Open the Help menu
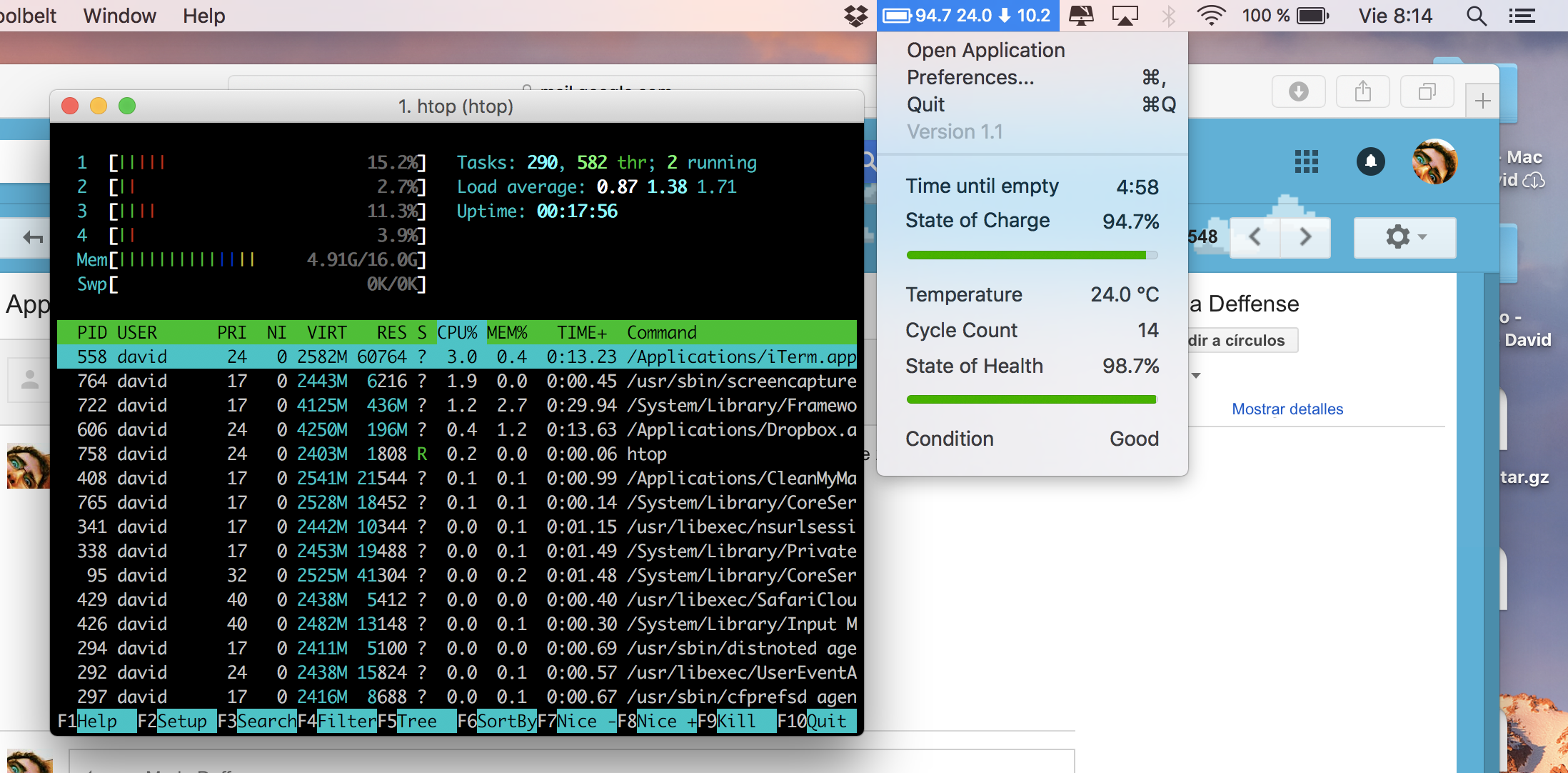The width and height of the screenshot is (1568, 773). (x=203, y=16)
